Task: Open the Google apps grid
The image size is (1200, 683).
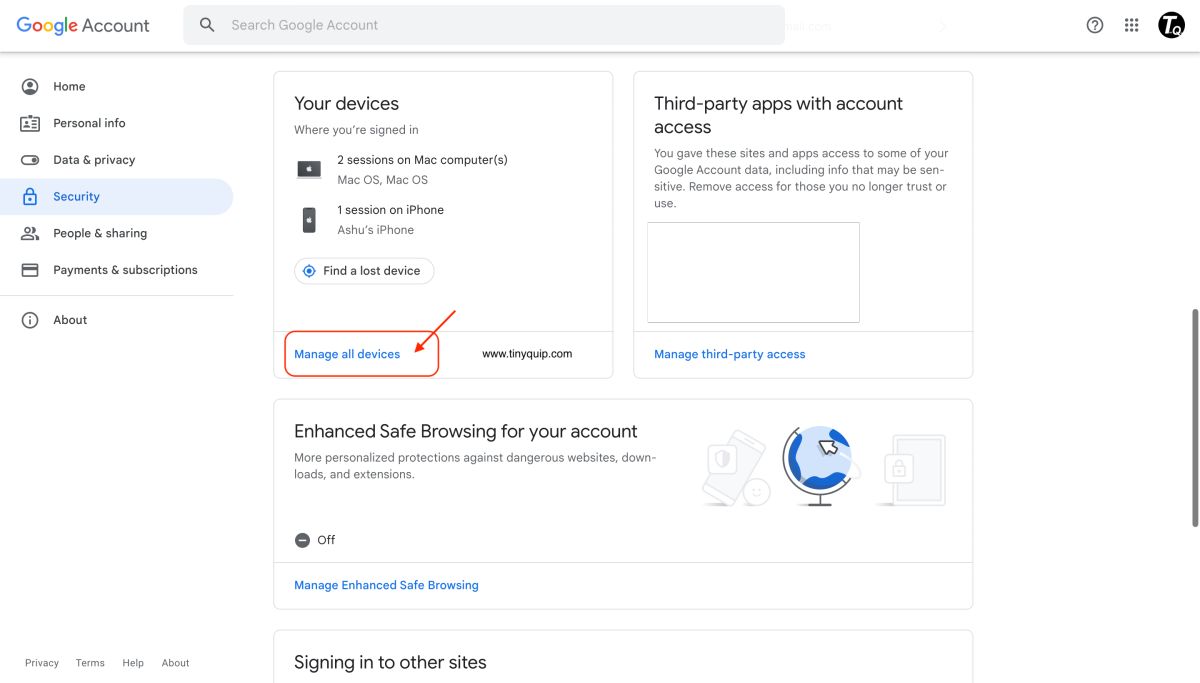Action: click(x=1131, y=25)
